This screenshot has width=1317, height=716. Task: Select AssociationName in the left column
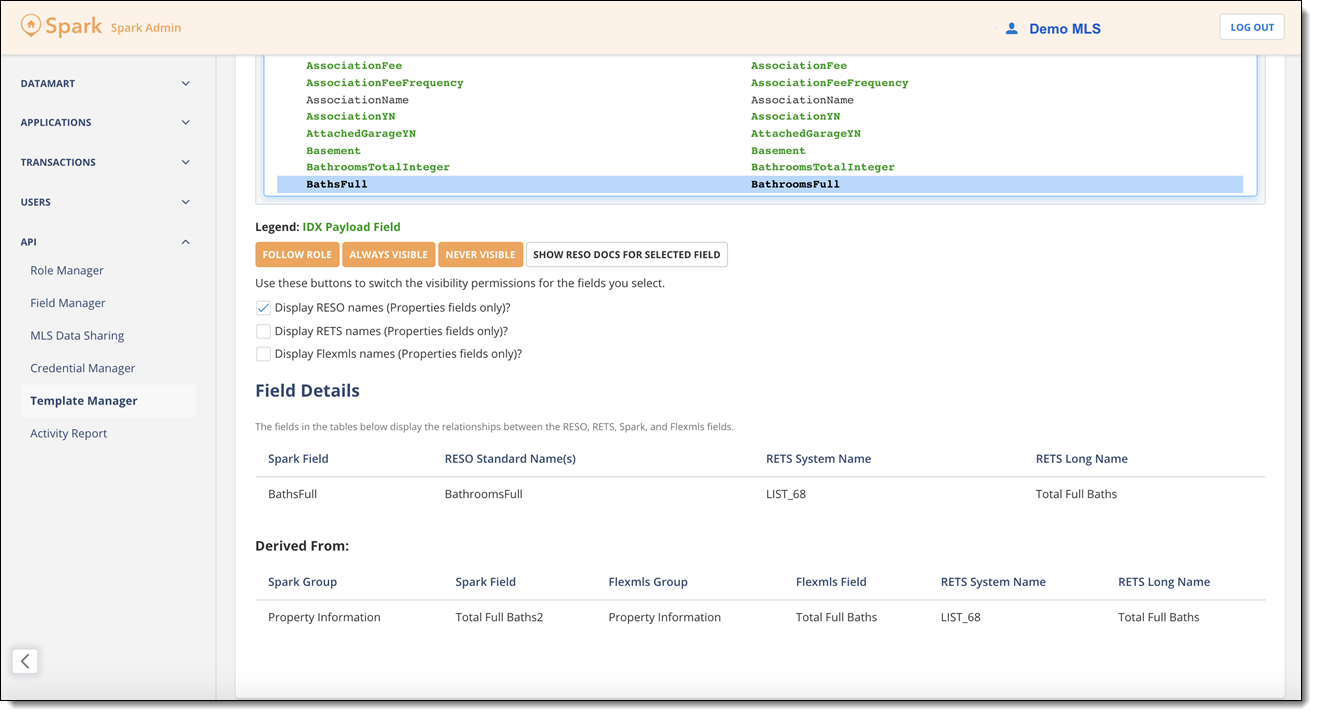coord(357,100)
